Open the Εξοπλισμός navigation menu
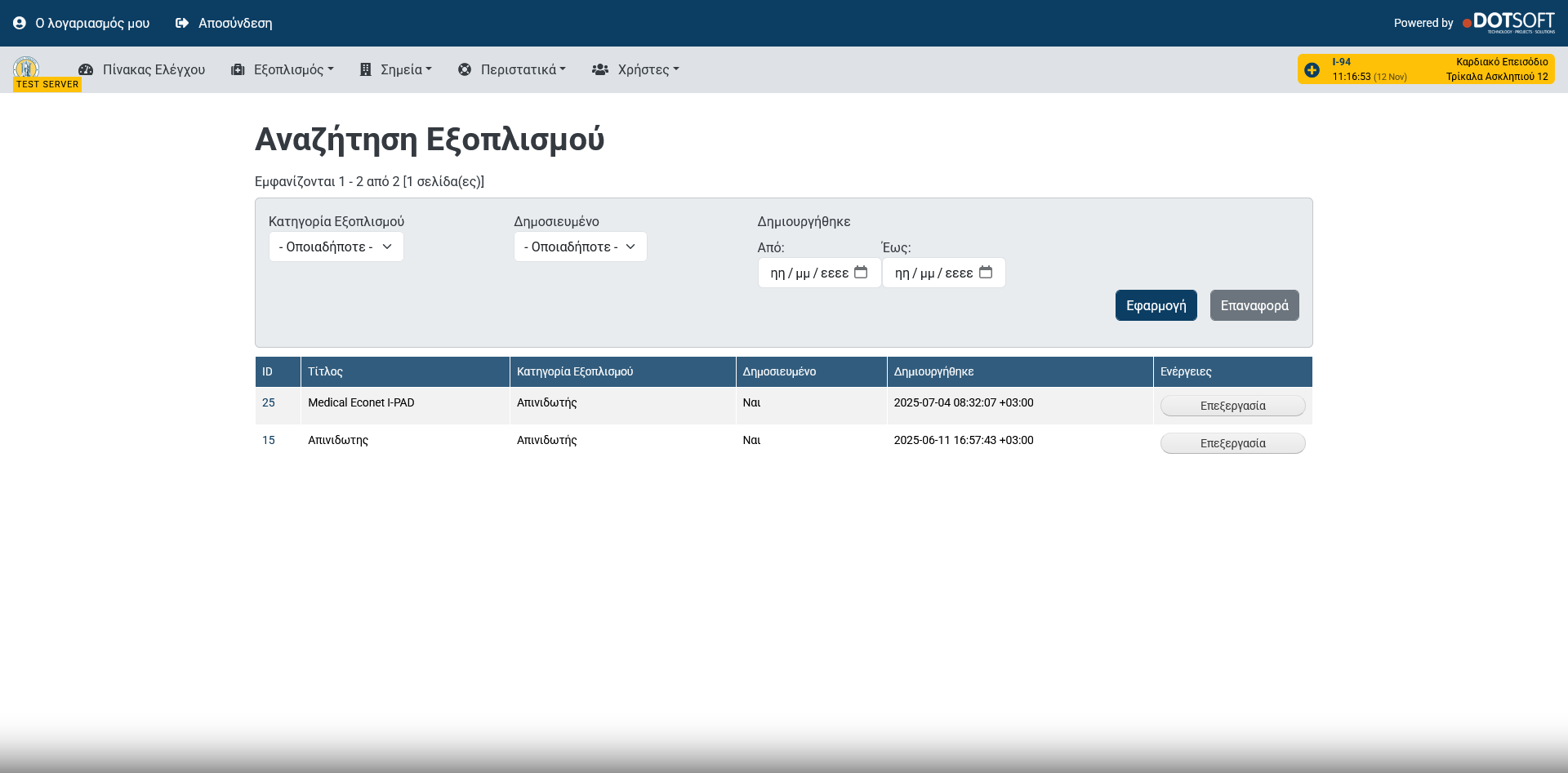 [283, 70]
